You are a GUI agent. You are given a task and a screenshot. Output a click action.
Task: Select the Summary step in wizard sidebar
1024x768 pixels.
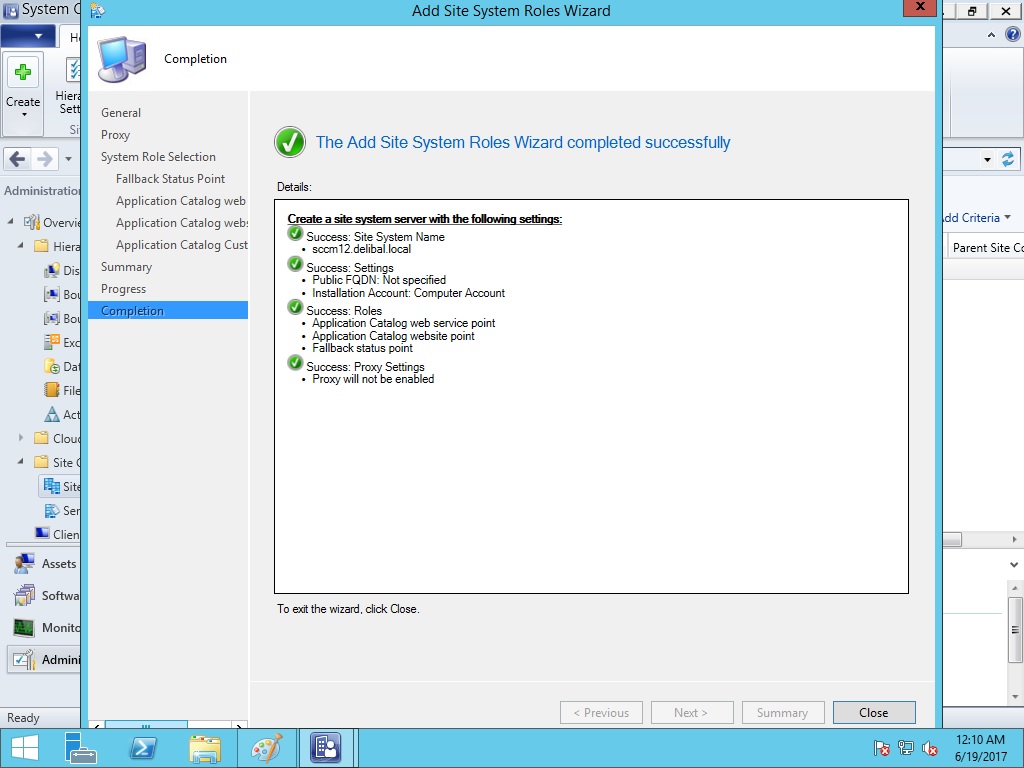(x=126, y=267)
